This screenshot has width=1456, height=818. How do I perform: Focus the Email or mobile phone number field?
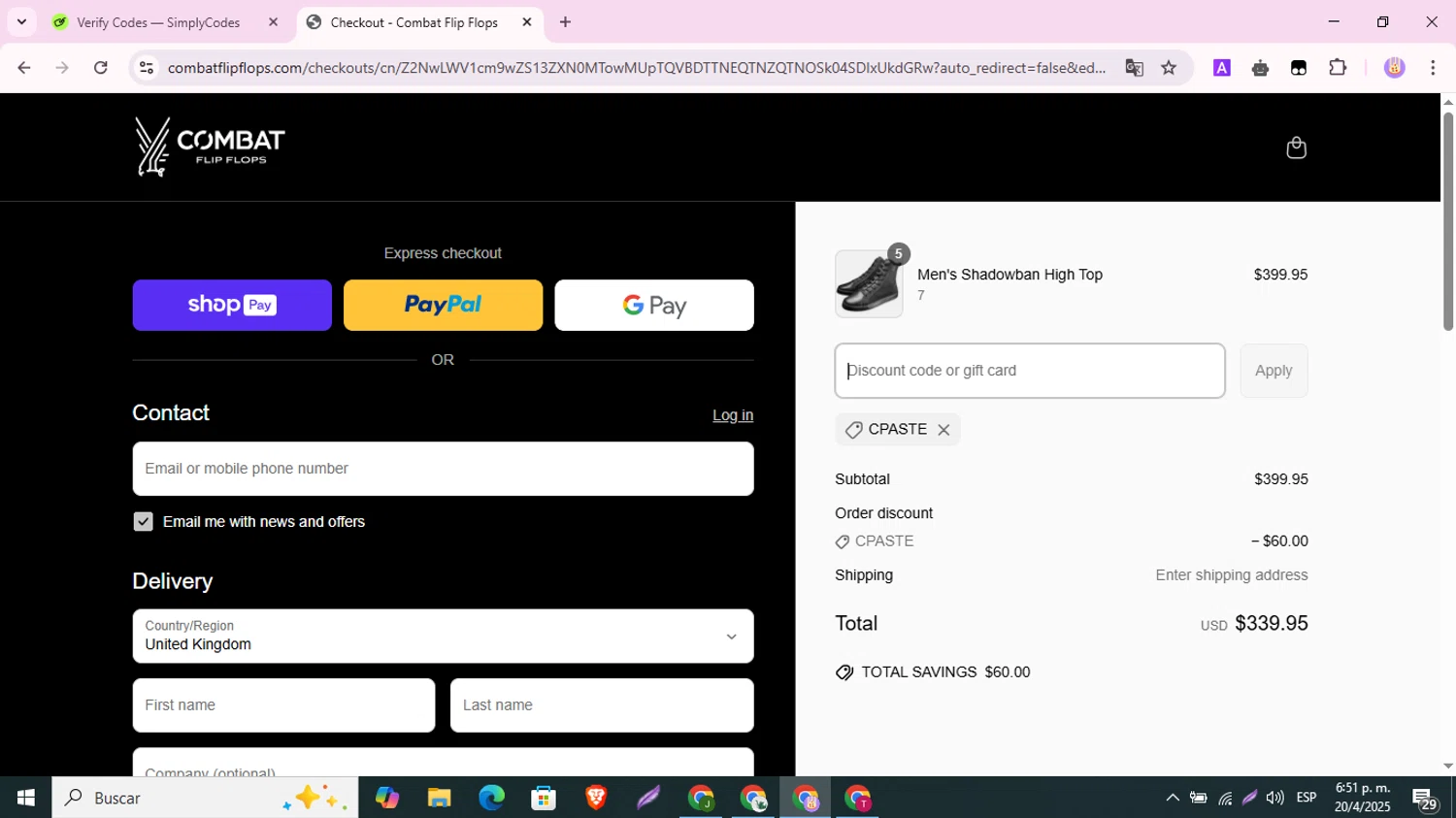(x=443, y=469)
